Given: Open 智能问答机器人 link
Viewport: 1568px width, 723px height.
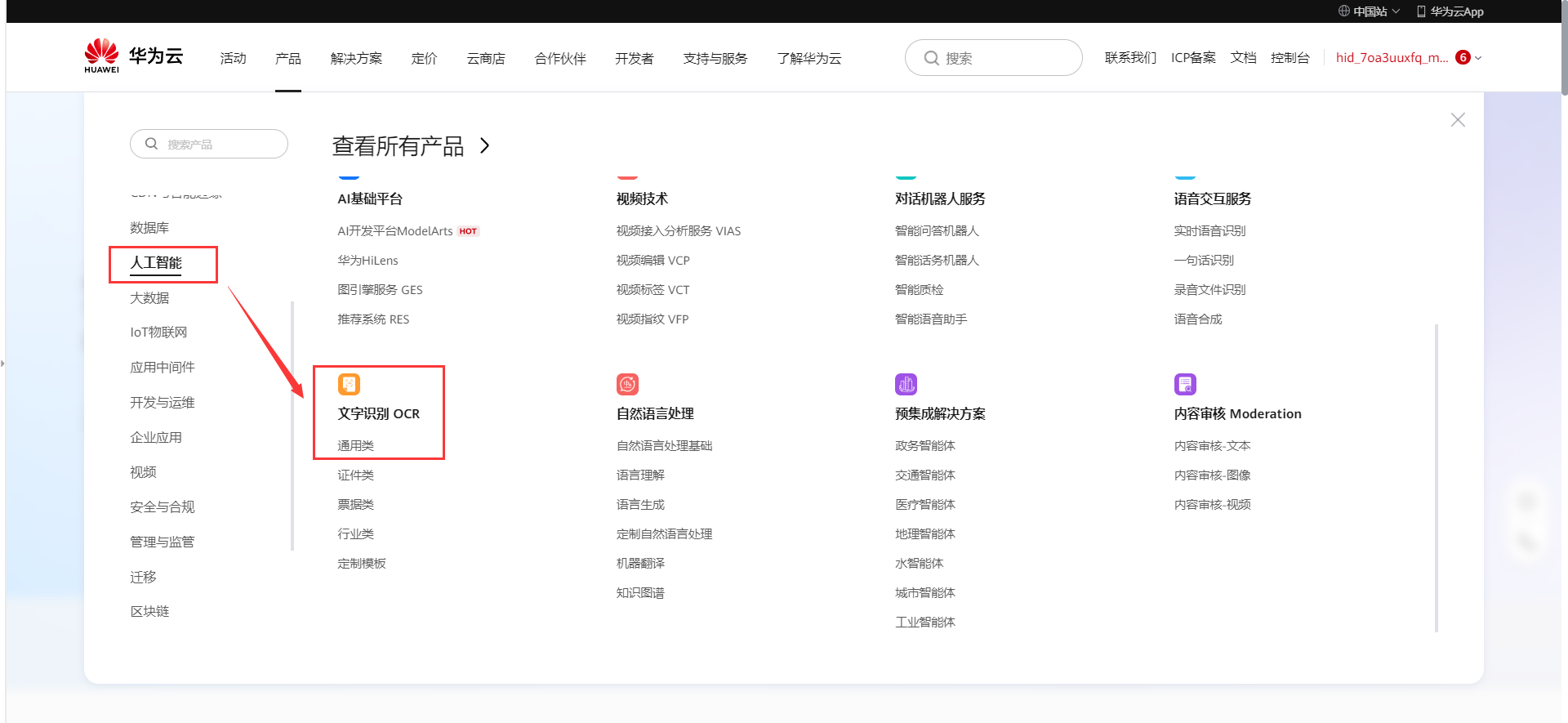Looking at the screenshot, I should (x=937, y=231).
